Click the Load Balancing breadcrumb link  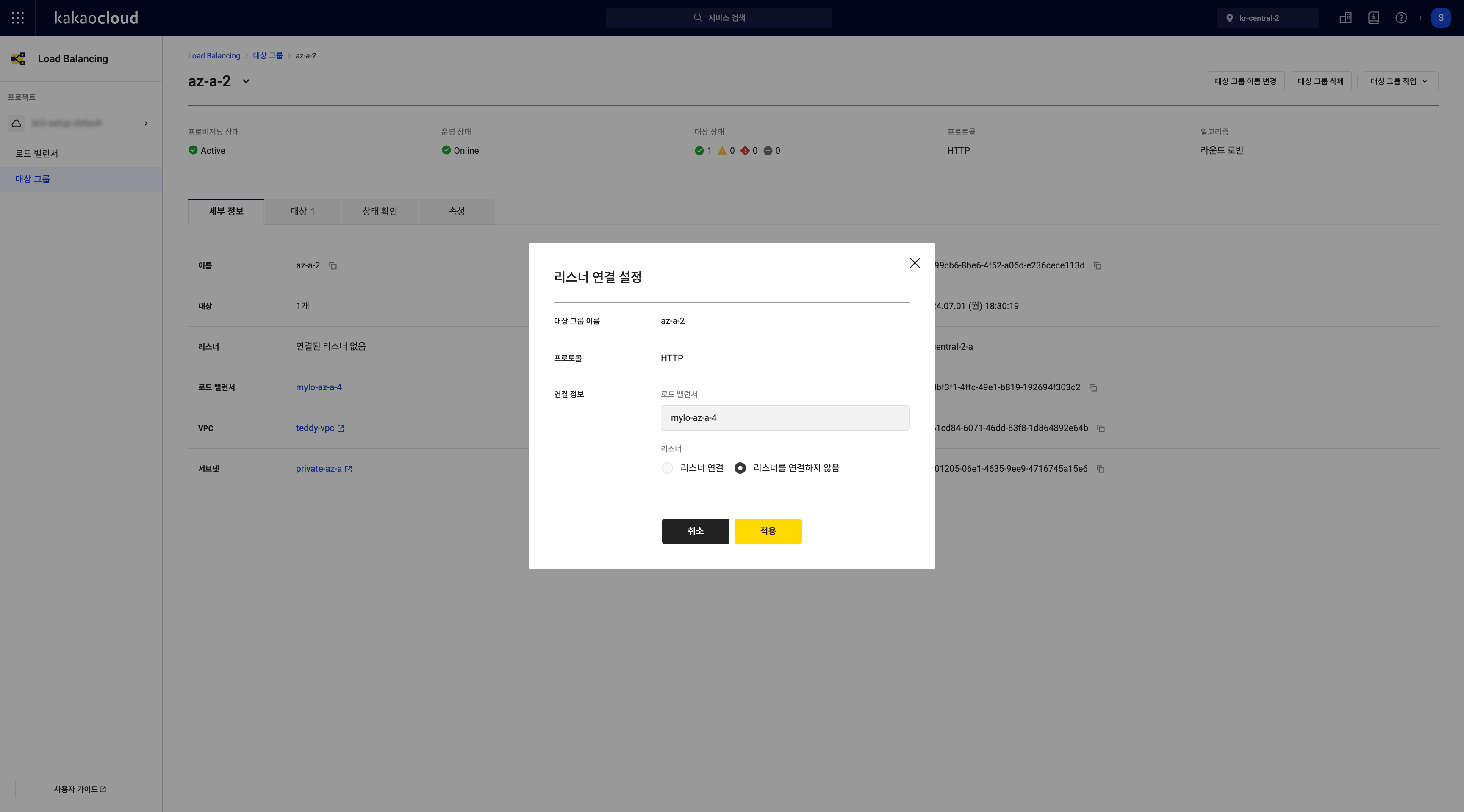214,56
